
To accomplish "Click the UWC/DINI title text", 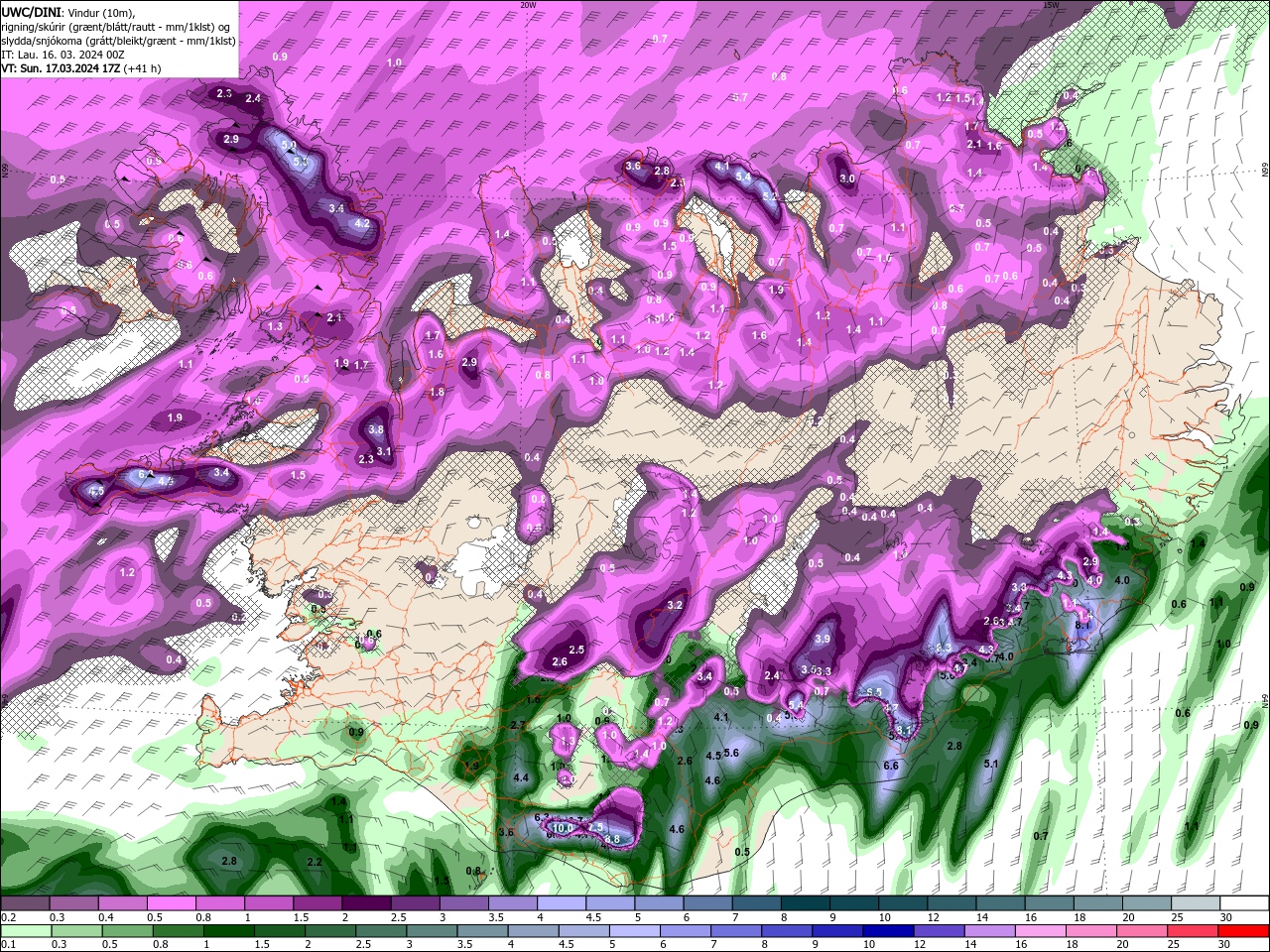I will 29,12.
